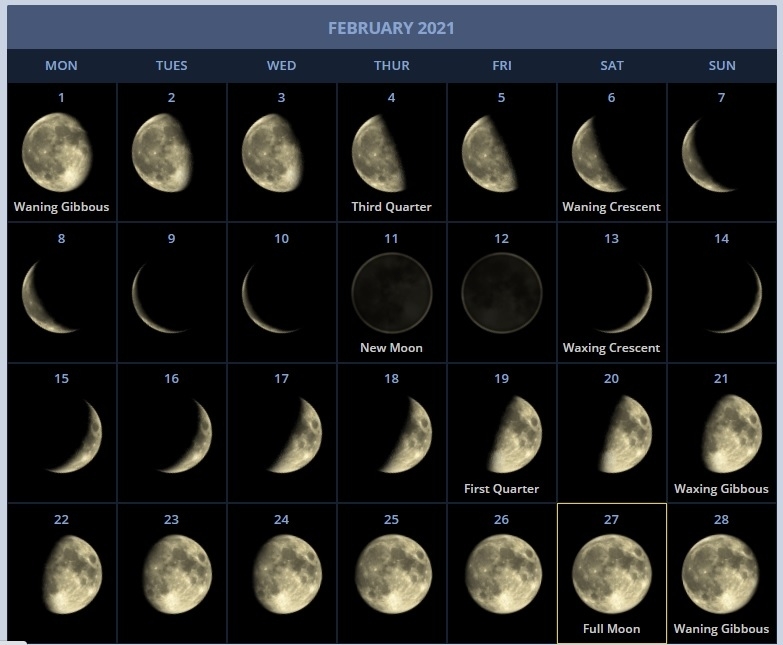
Task: Click the date number 11
Action: [x=392, y=239]
